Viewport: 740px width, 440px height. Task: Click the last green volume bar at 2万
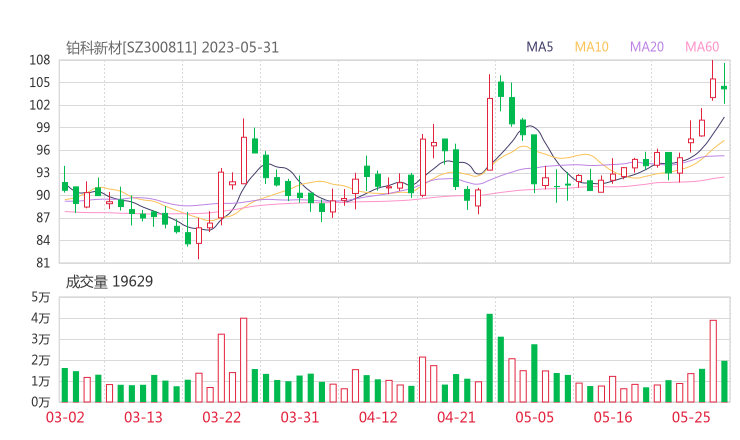click(724, 381)
